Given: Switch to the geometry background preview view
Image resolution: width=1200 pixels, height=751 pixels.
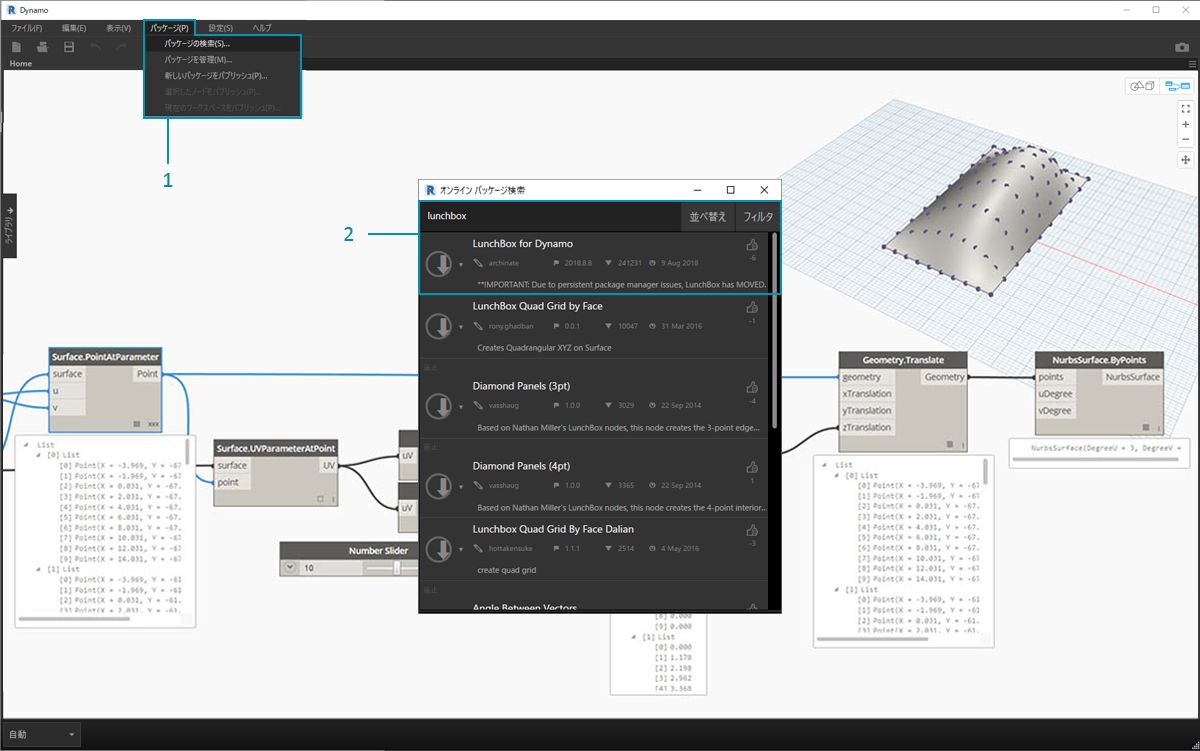Looking at the screenshot, I should [1142, 86].
